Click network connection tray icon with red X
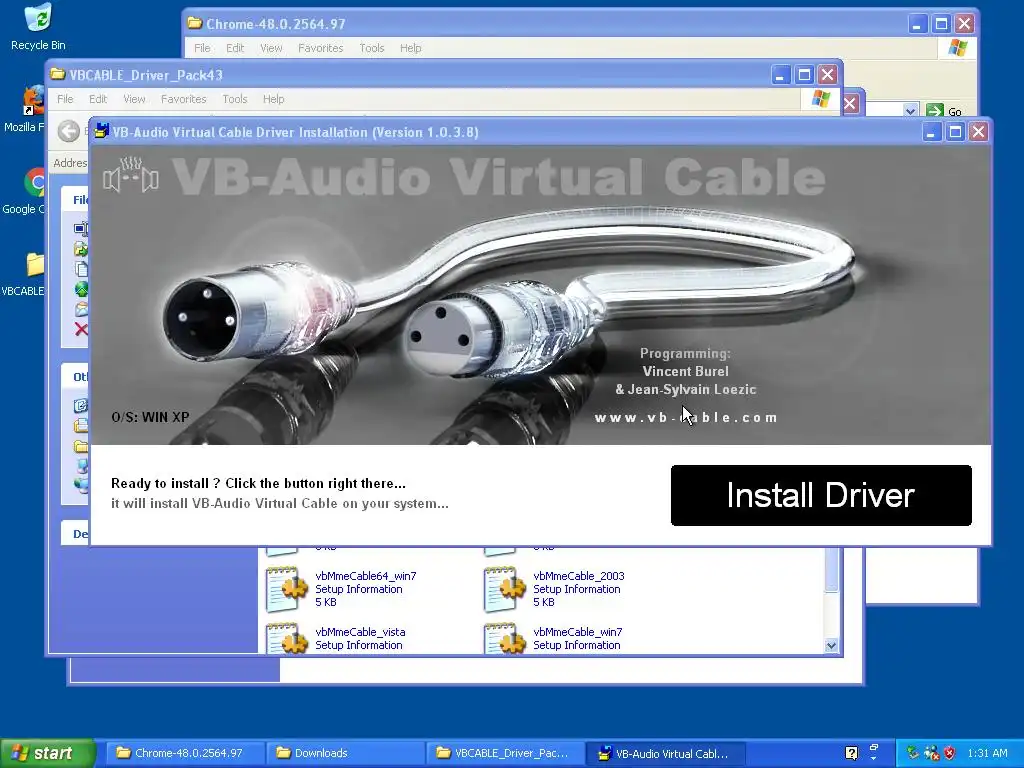The width and height of the screenshot is (1024, 768). (x=932, y=754)
